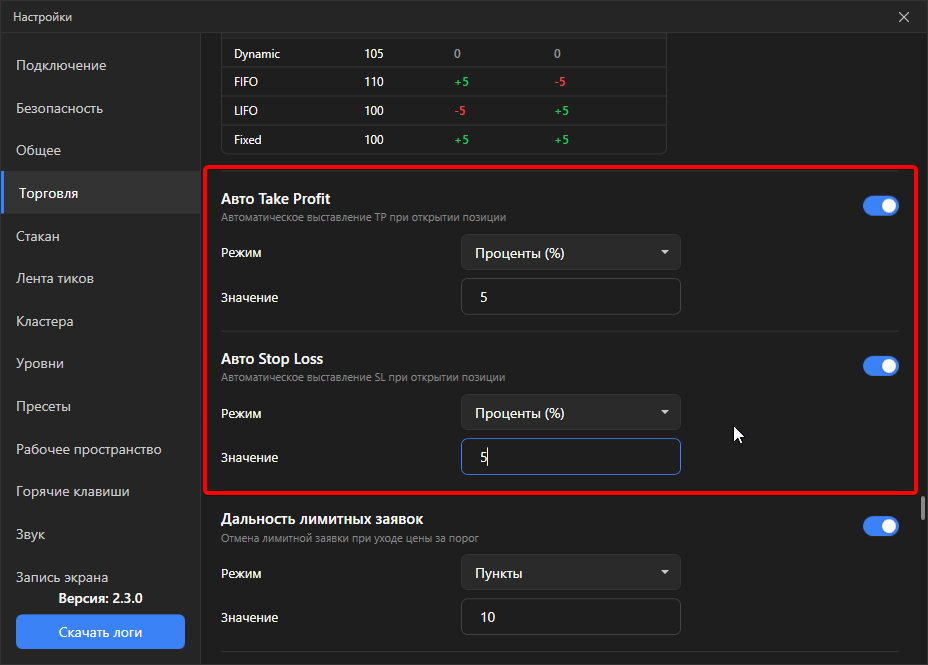928x665 pixels.
Task: Click the 105 value in Dynamic row
Action: pos(374,54)
